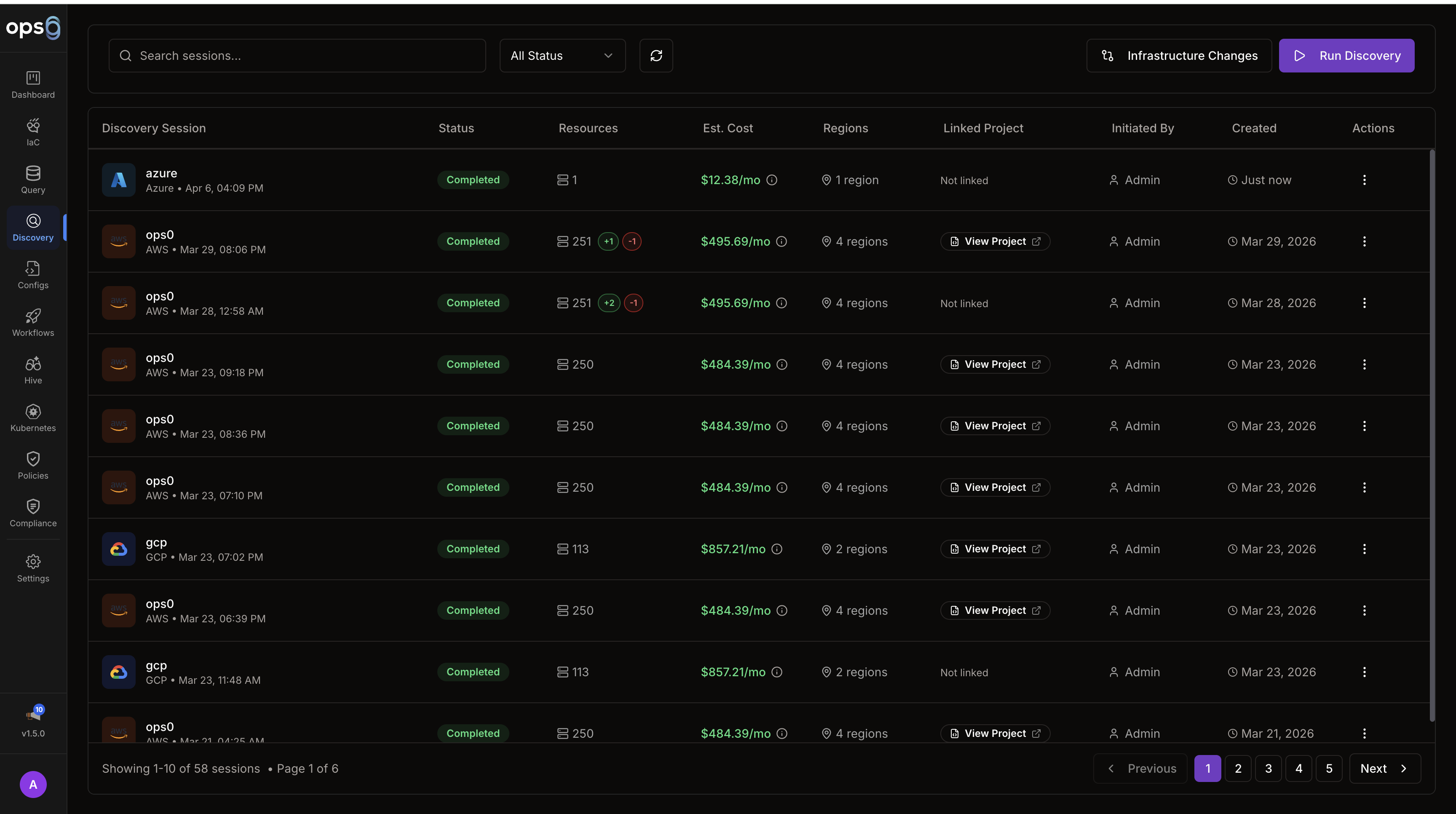Open actions menu for first gcp session
Screen dimensions: 1456x814
click(x=1364, y=549)
